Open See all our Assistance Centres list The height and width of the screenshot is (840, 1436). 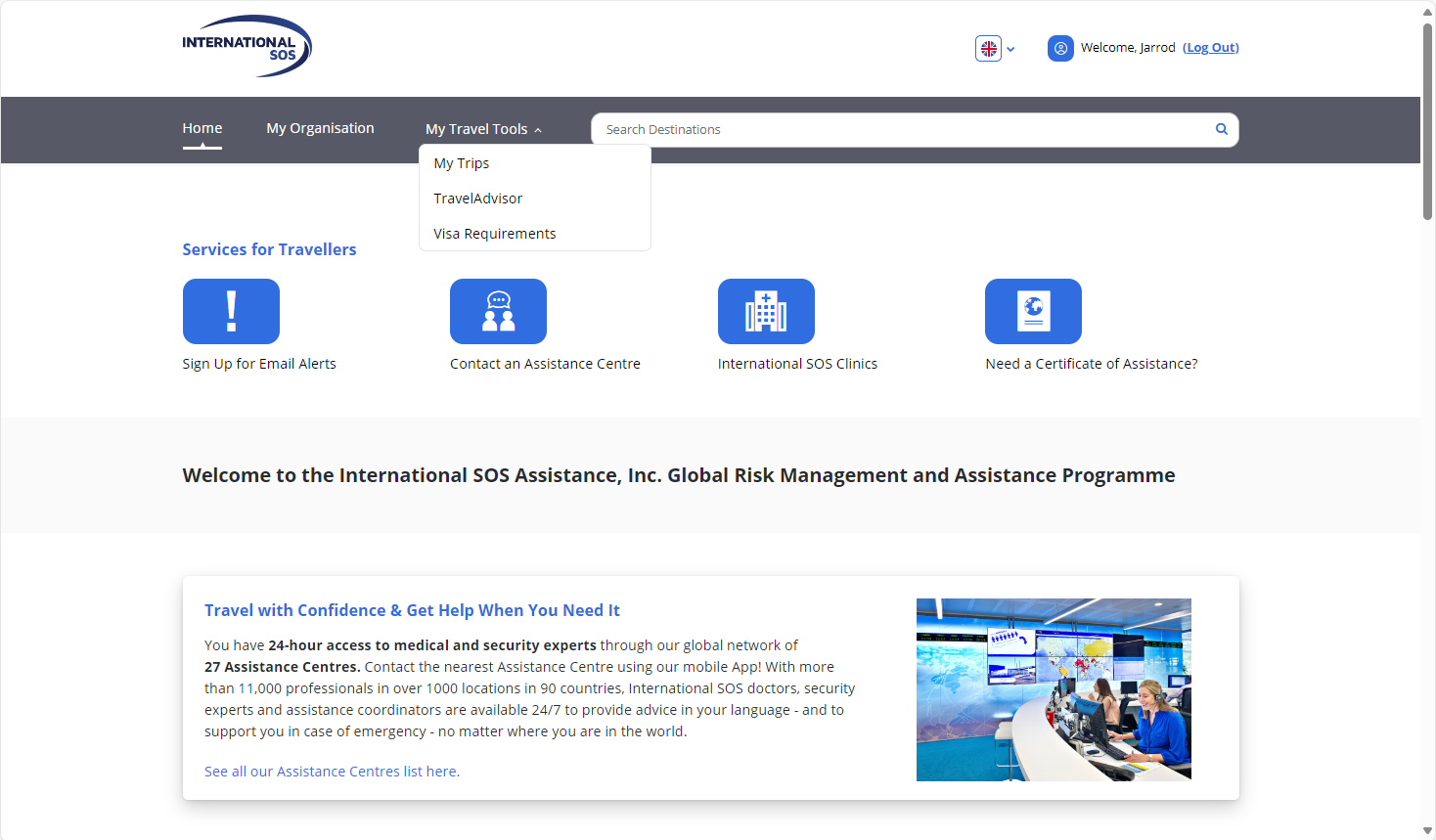click(332, 772)
